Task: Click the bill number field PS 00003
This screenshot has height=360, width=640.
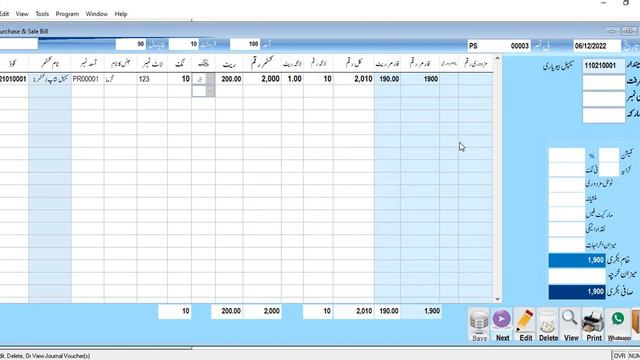Action: [x=499, y=46]
